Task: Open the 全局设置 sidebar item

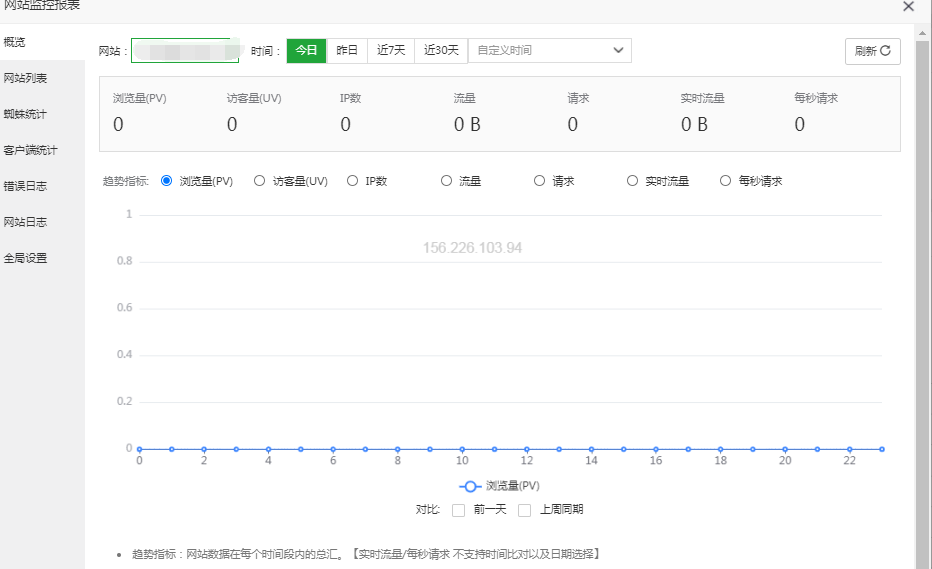Action: pos(42,258)
